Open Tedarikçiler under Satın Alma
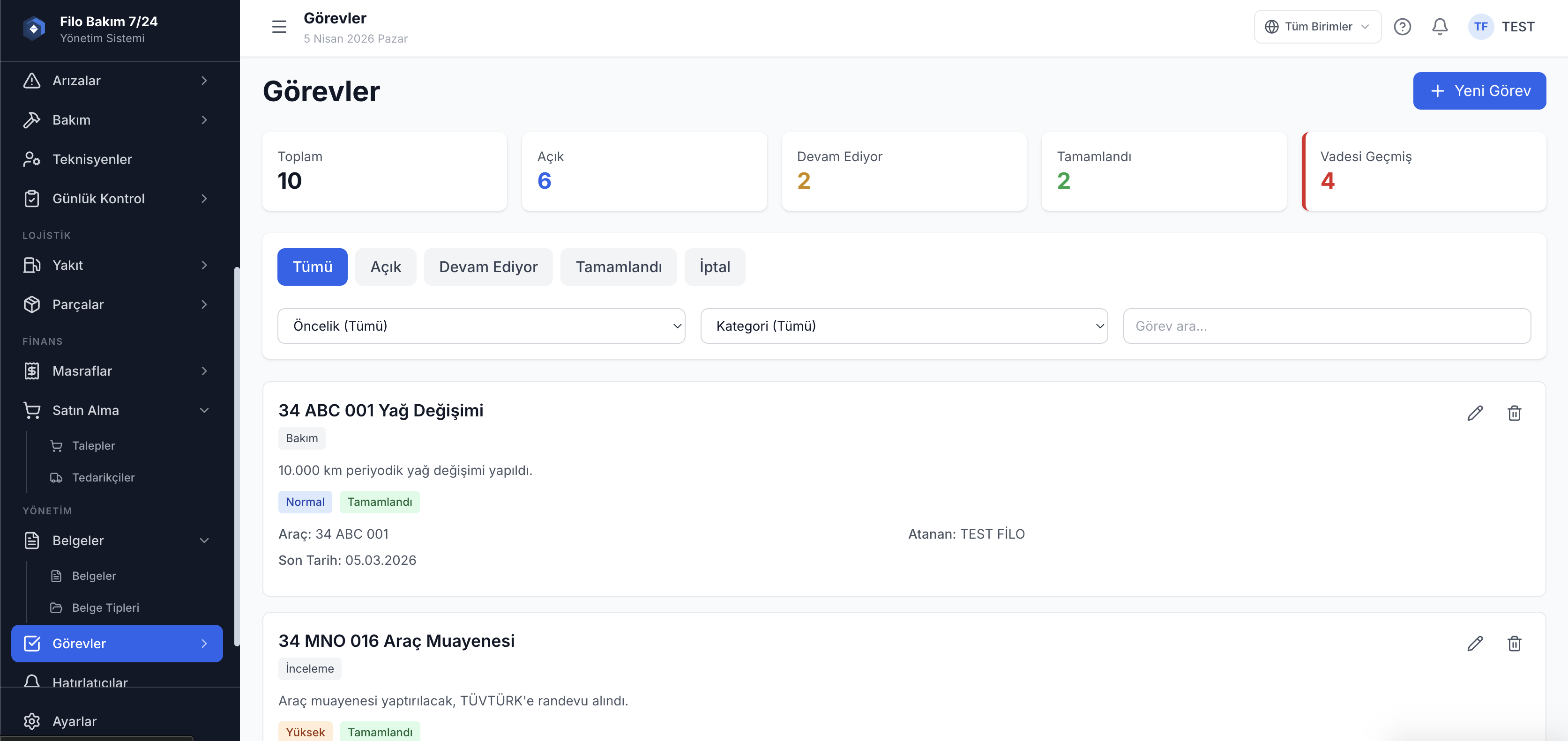1568x741 pixels. pos(103,478)
